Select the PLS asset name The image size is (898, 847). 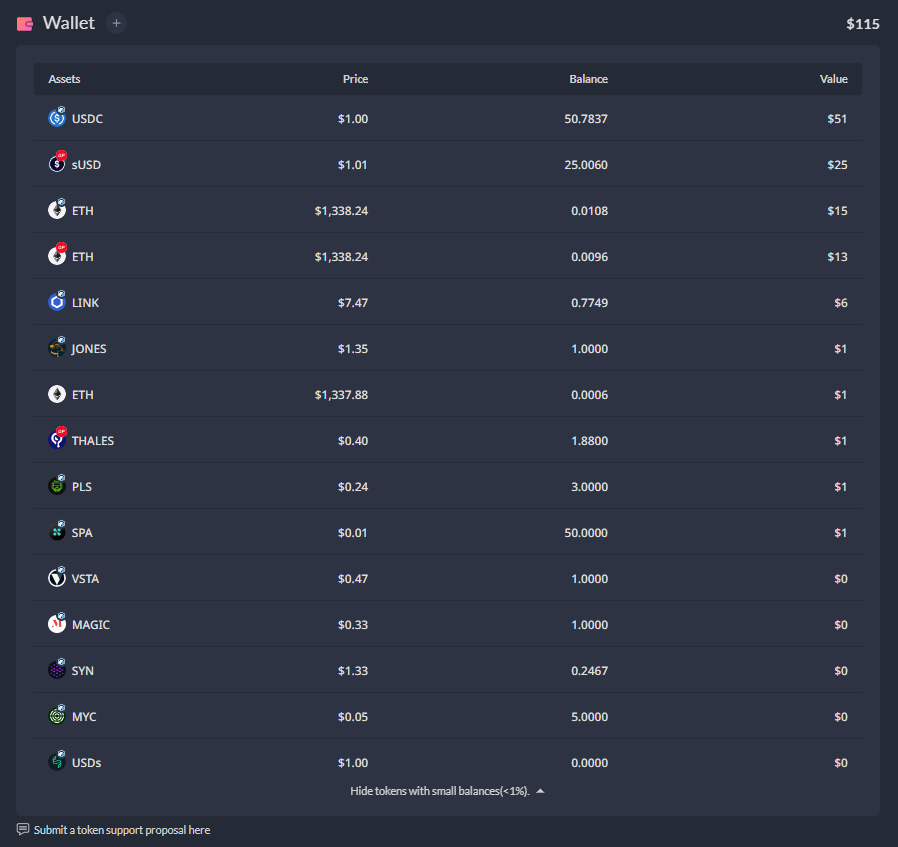click(82, 487)
